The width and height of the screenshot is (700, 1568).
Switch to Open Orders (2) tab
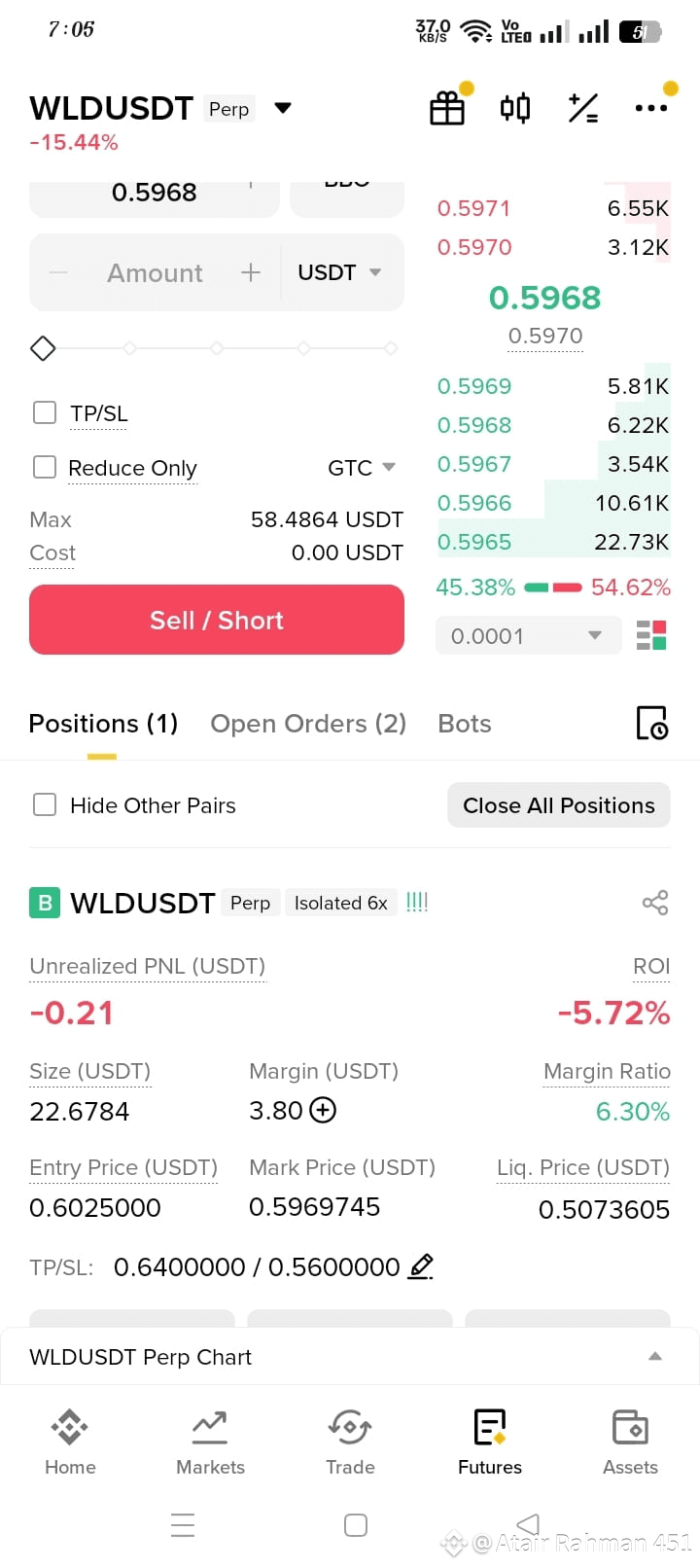click(x=308, y=724)
